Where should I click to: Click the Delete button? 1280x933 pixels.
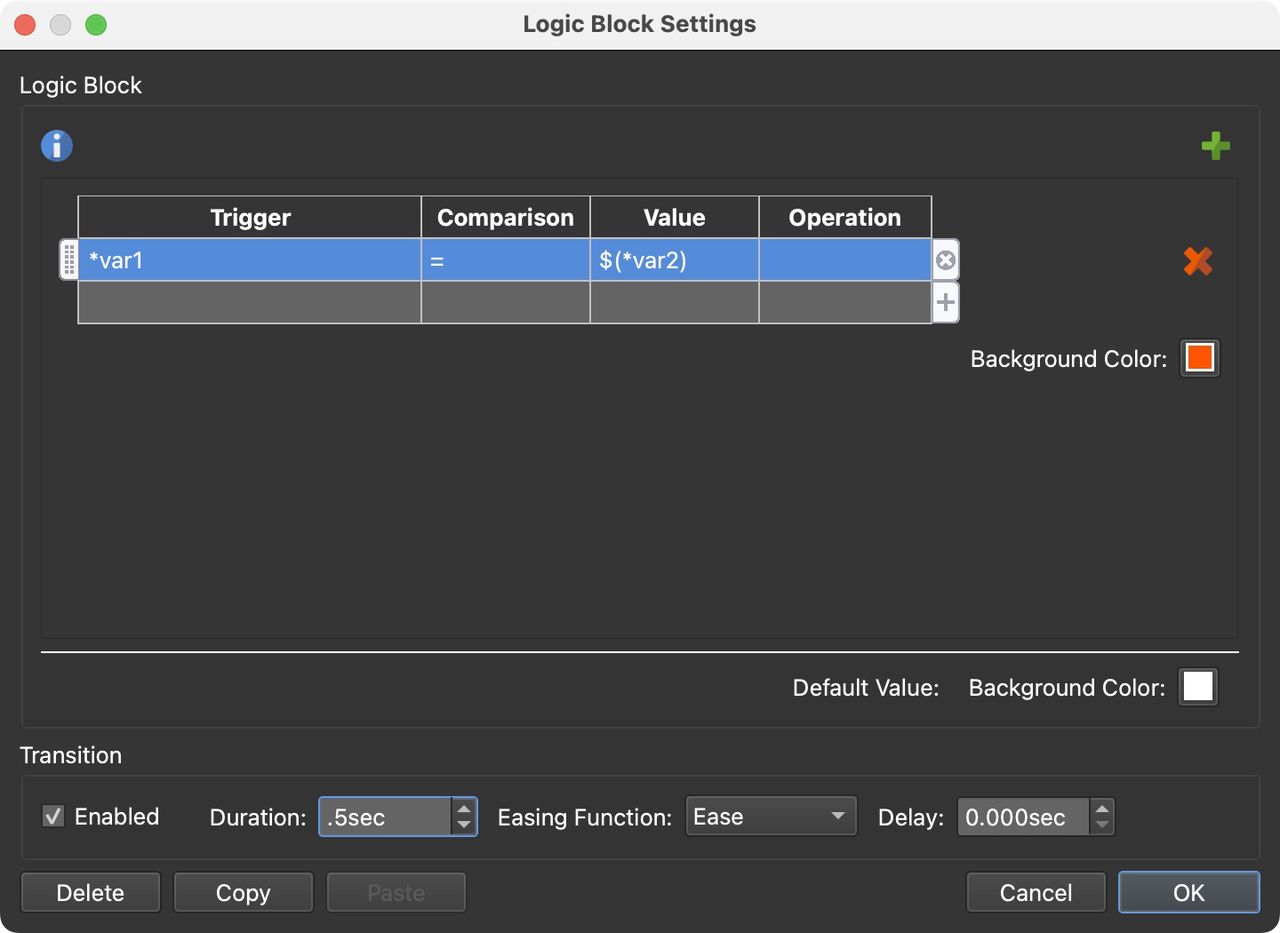90,892
